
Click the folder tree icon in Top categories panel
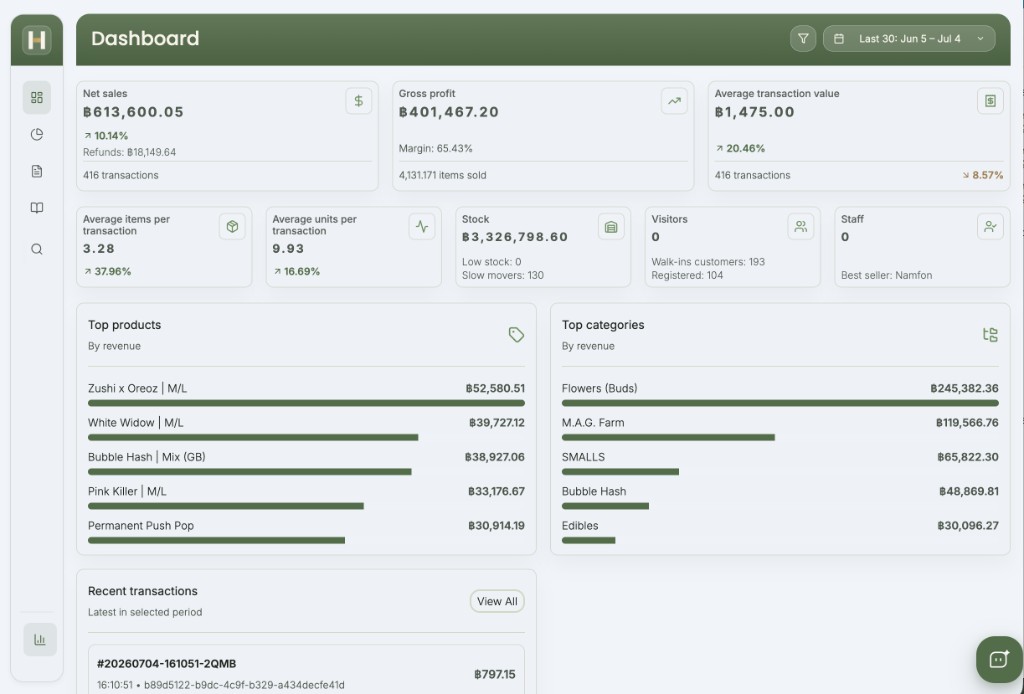(x=990, y=335)
